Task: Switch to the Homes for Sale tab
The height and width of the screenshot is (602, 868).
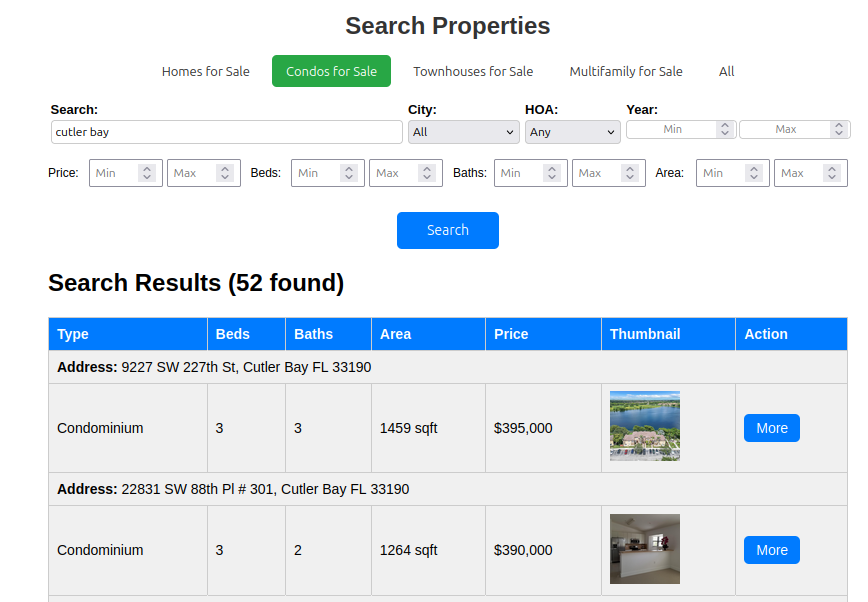Action: click(x=205, y=71)
